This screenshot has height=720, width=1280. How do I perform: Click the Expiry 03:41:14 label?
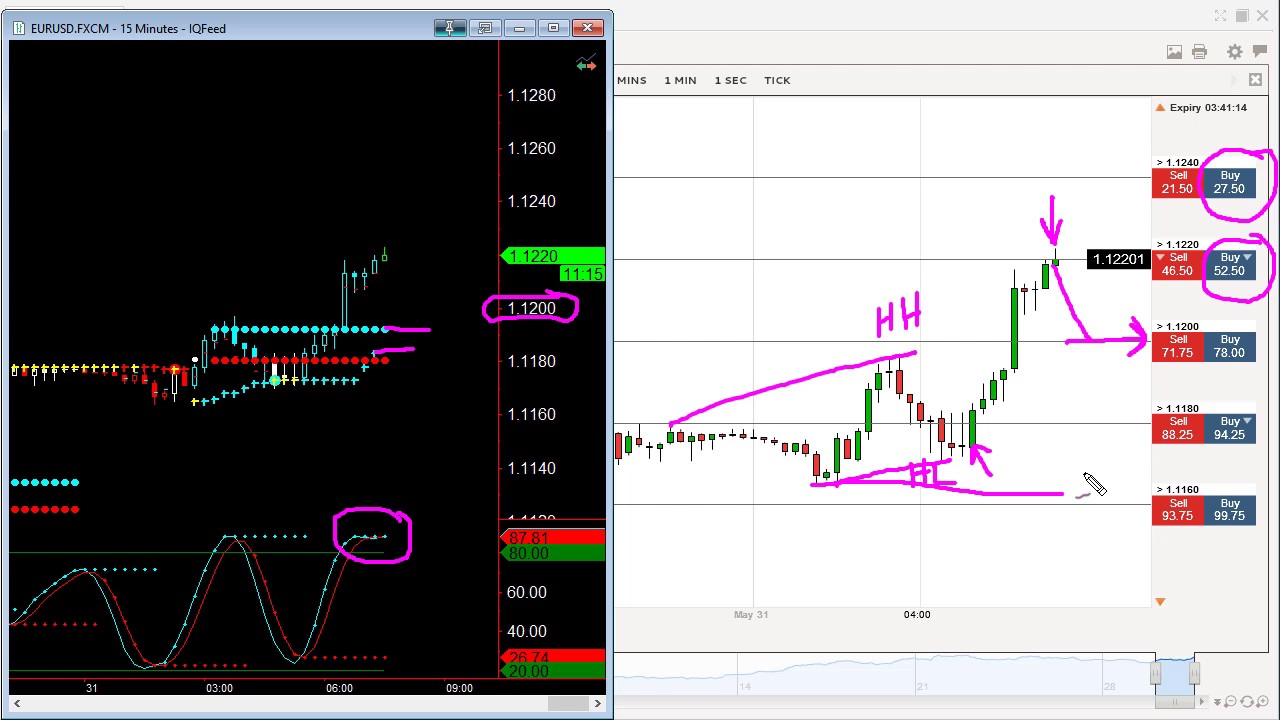click(x=1208, y=107)
